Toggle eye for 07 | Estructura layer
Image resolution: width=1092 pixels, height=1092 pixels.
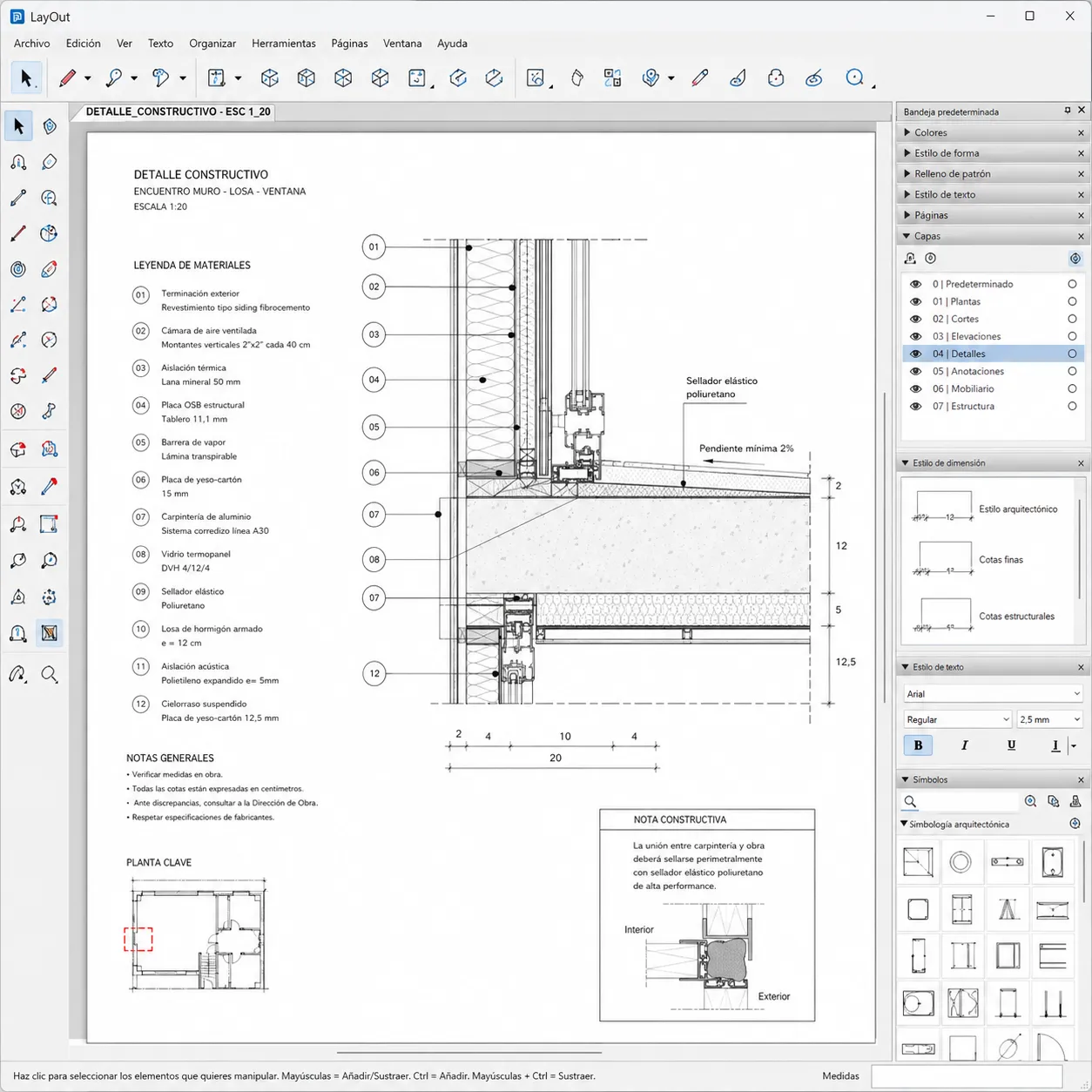(915, 406)
